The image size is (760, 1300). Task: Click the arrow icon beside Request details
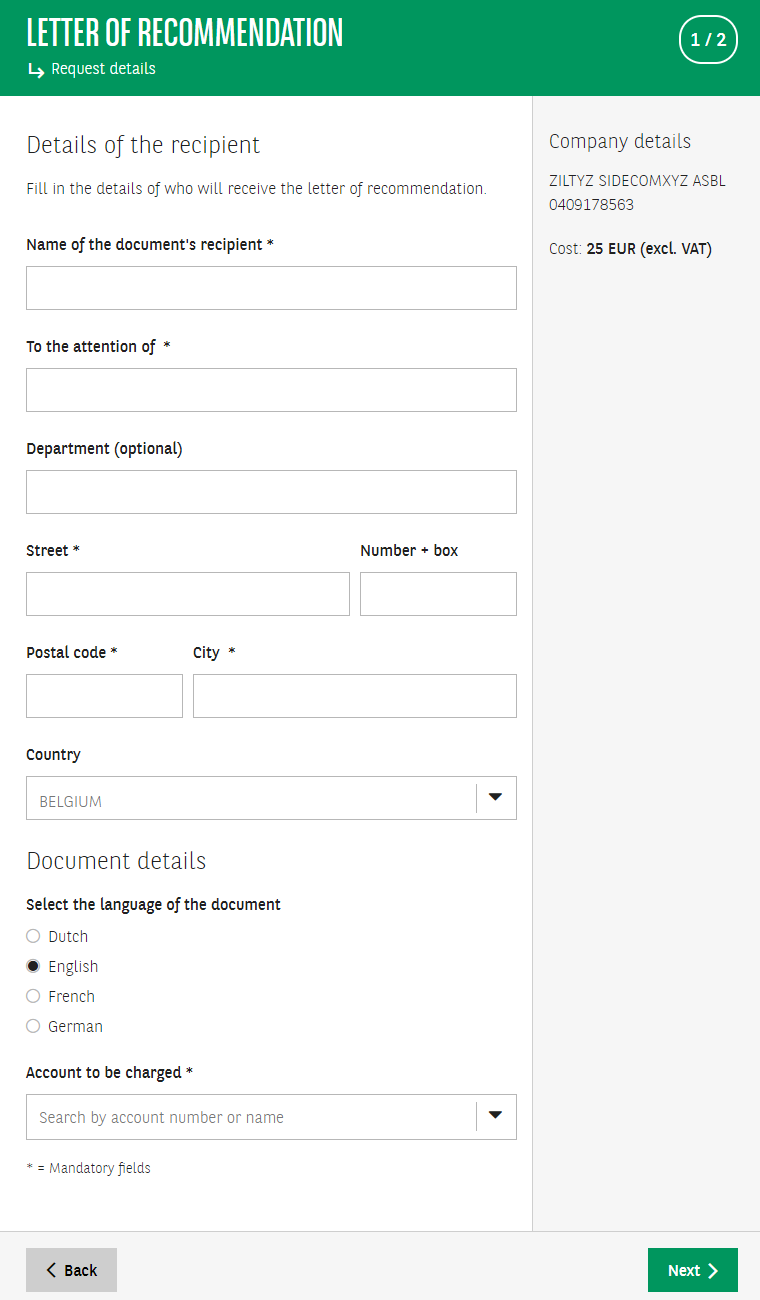[36, 70]
